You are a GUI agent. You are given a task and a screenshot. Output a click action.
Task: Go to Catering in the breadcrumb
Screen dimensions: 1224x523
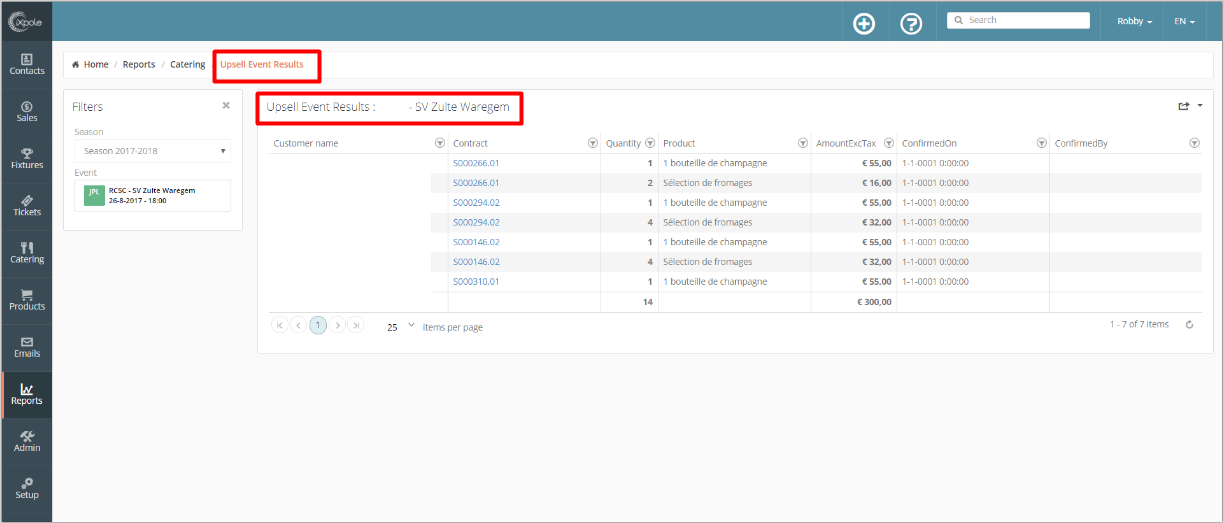[x=187, y=64]
